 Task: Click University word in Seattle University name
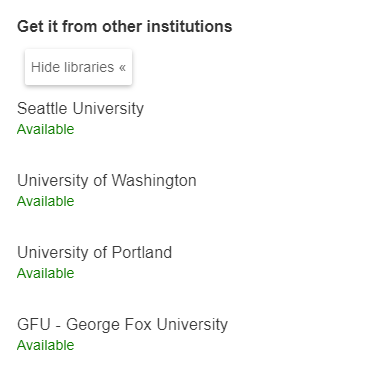click(x=108, y=109)
